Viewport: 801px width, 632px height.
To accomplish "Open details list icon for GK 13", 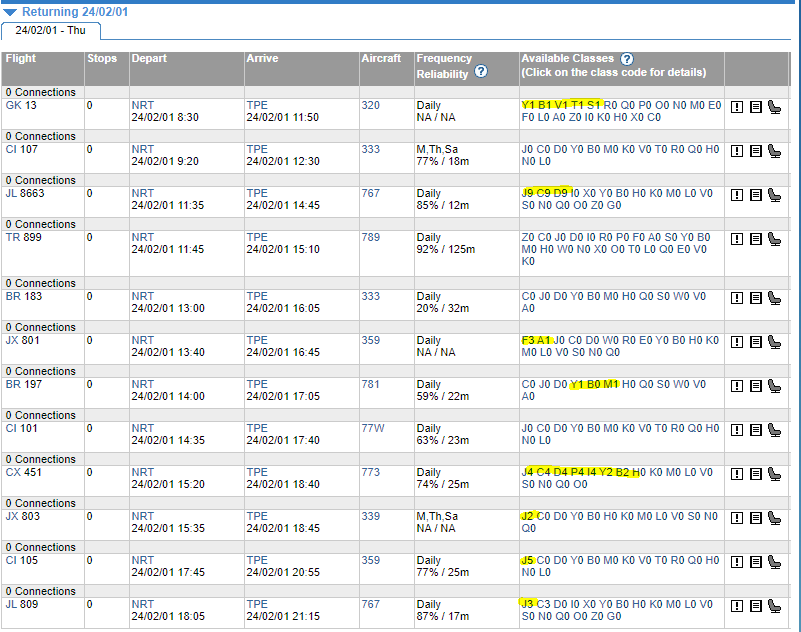I will (x=756, y=107).
